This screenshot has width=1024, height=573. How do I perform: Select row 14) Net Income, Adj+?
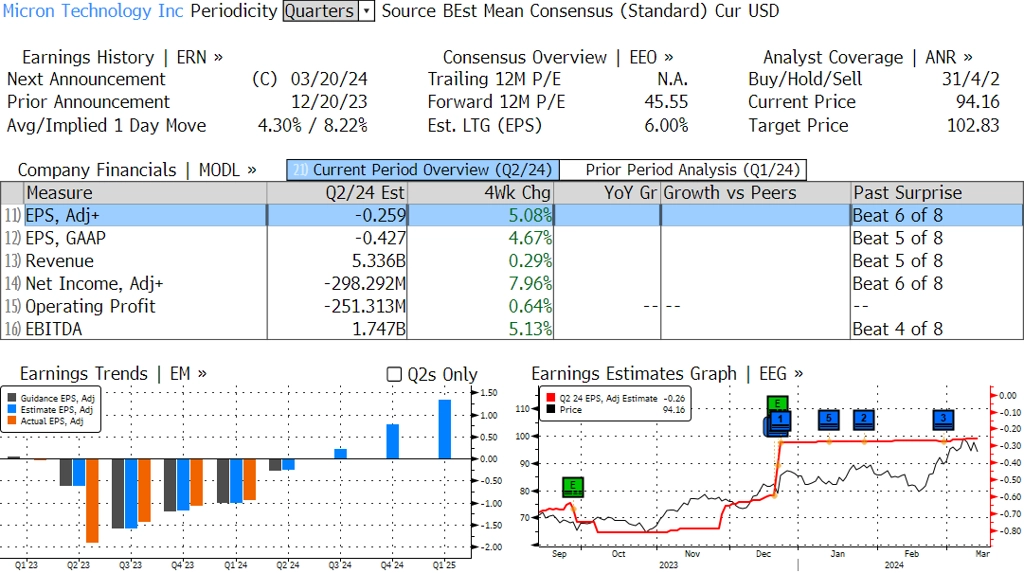point(512,284)
